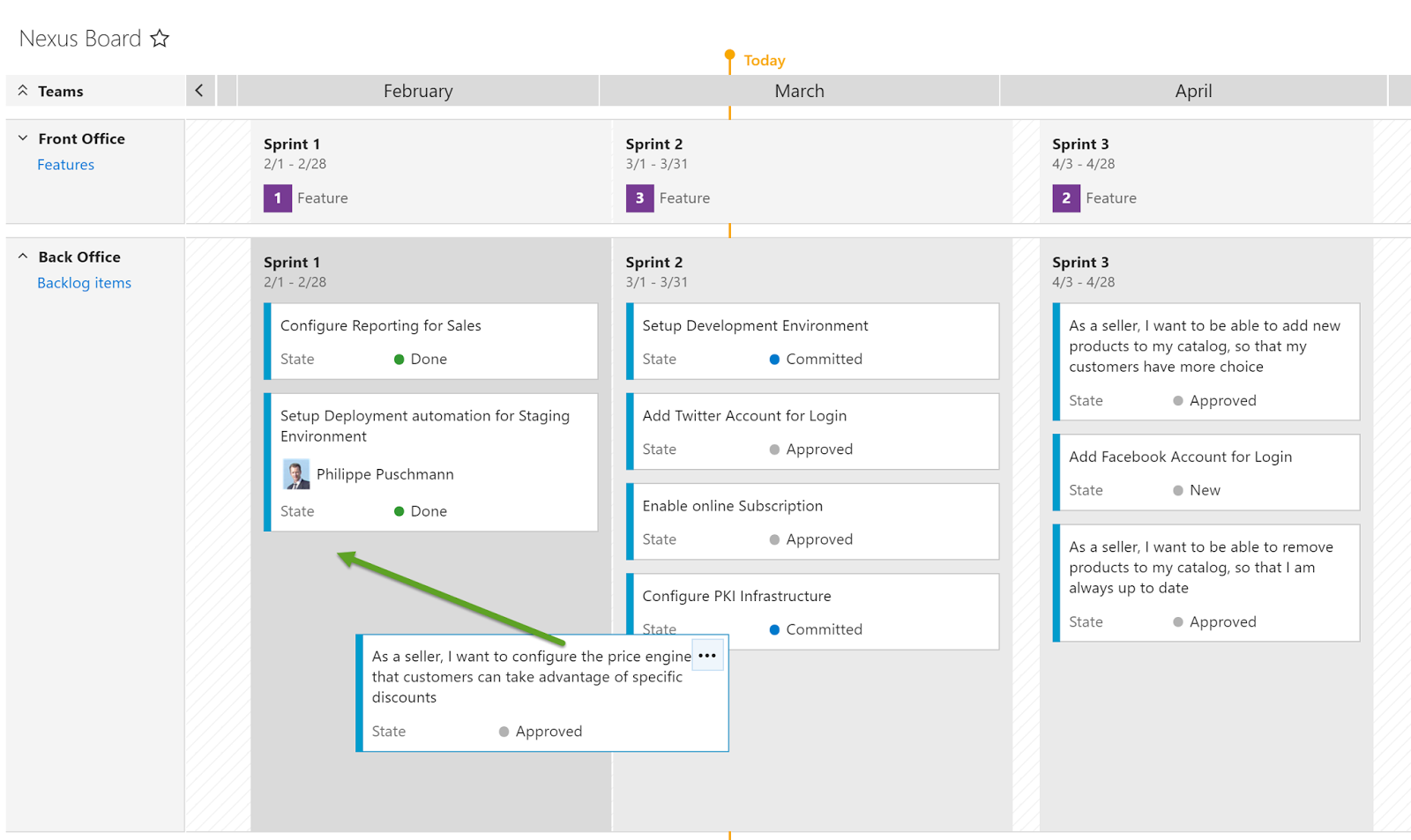1411x840 pixels.
Task: Click the Feature badge 2 in Sprint 3
Action: click(1065, 197)
